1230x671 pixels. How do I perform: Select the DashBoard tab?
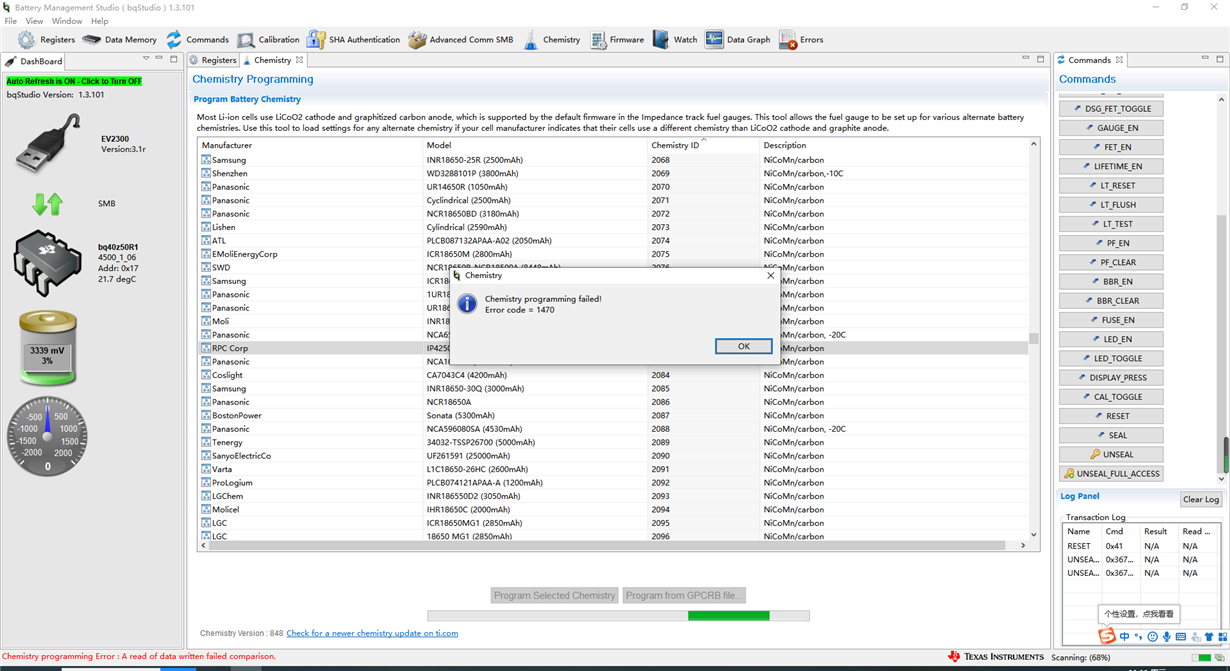34,61
